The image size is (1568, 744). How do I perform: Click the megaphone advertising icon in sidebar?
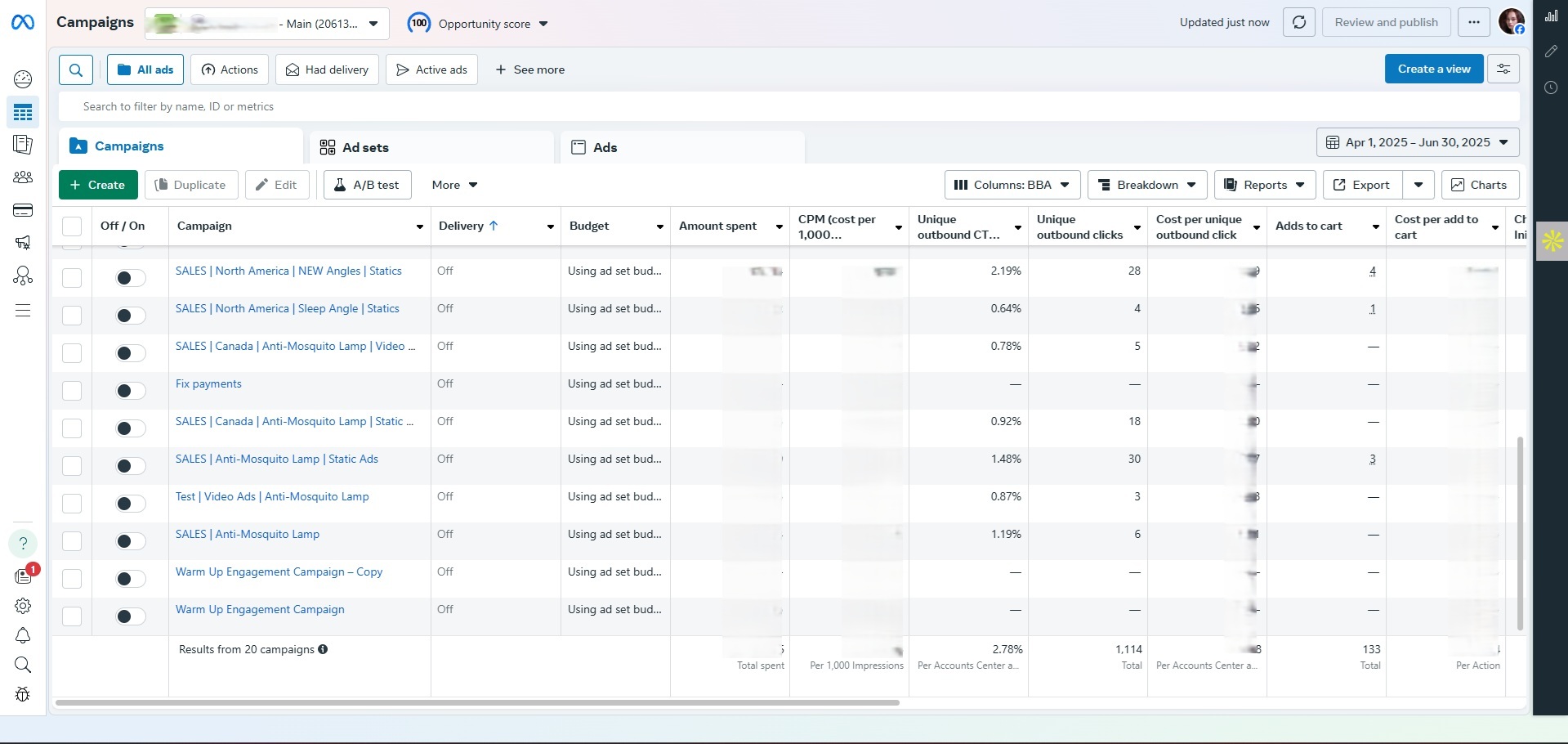pos(23,243)
